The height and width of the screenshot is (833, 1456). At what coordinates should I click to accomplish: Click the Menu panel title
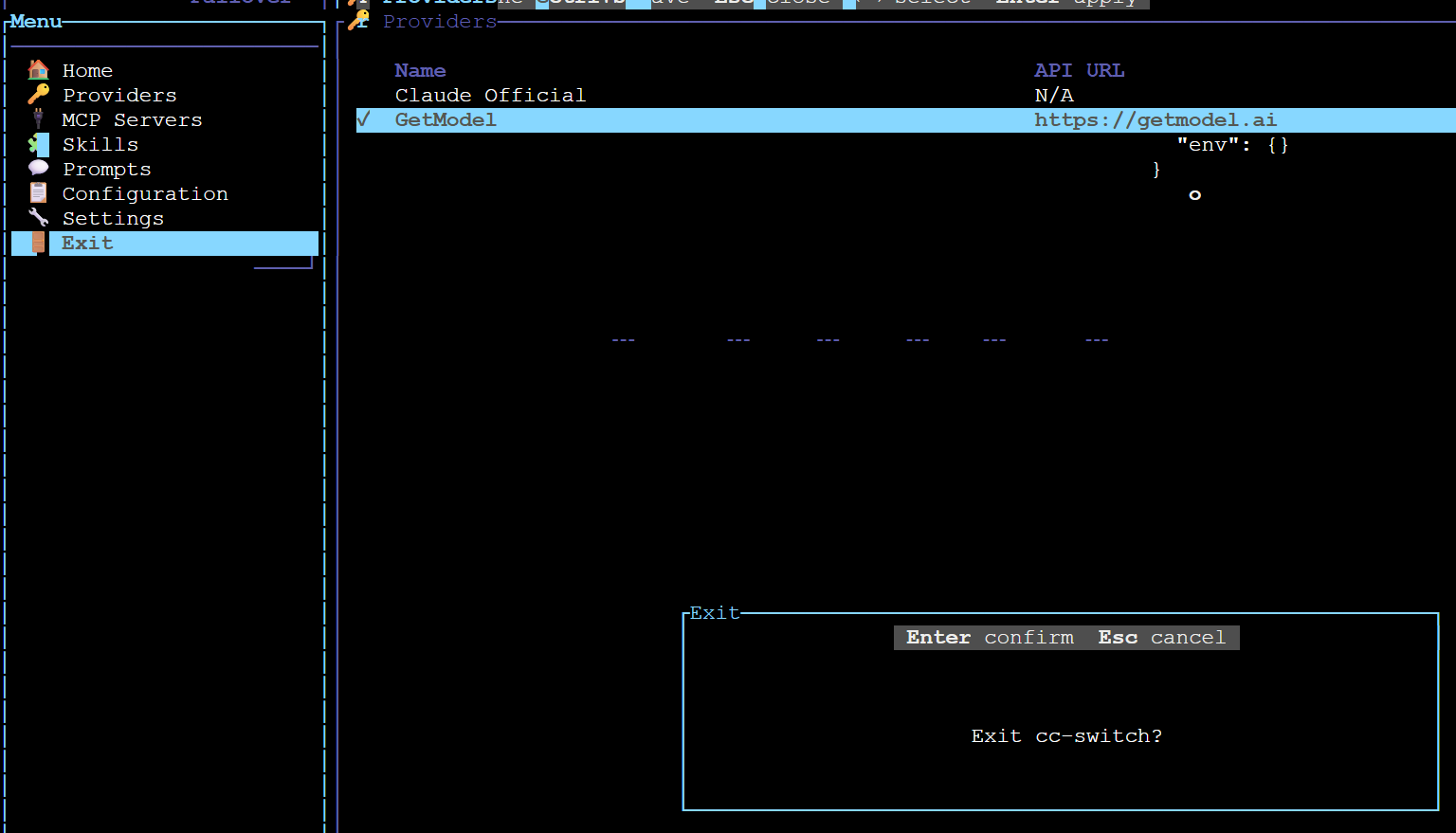coord(36,21)
